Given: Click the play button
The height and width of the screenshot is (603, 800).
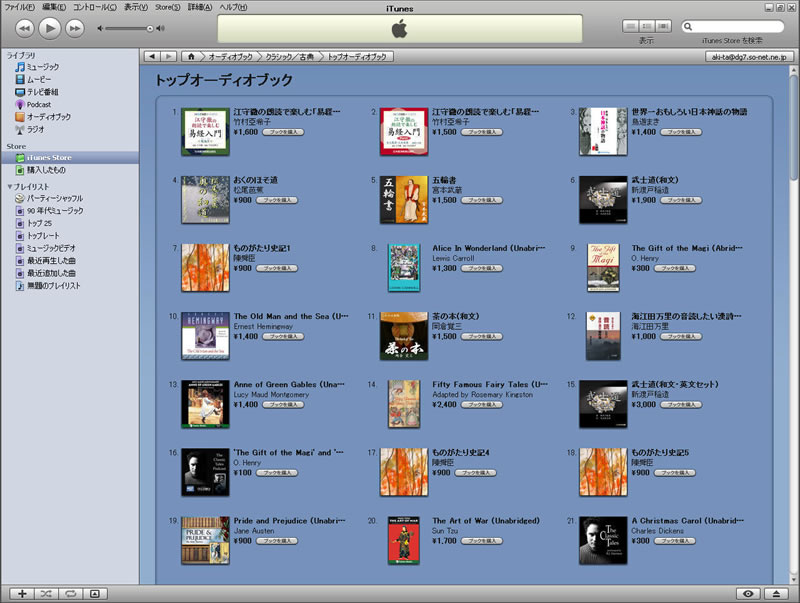Looking at the screenshot, I should click(49, 28).
